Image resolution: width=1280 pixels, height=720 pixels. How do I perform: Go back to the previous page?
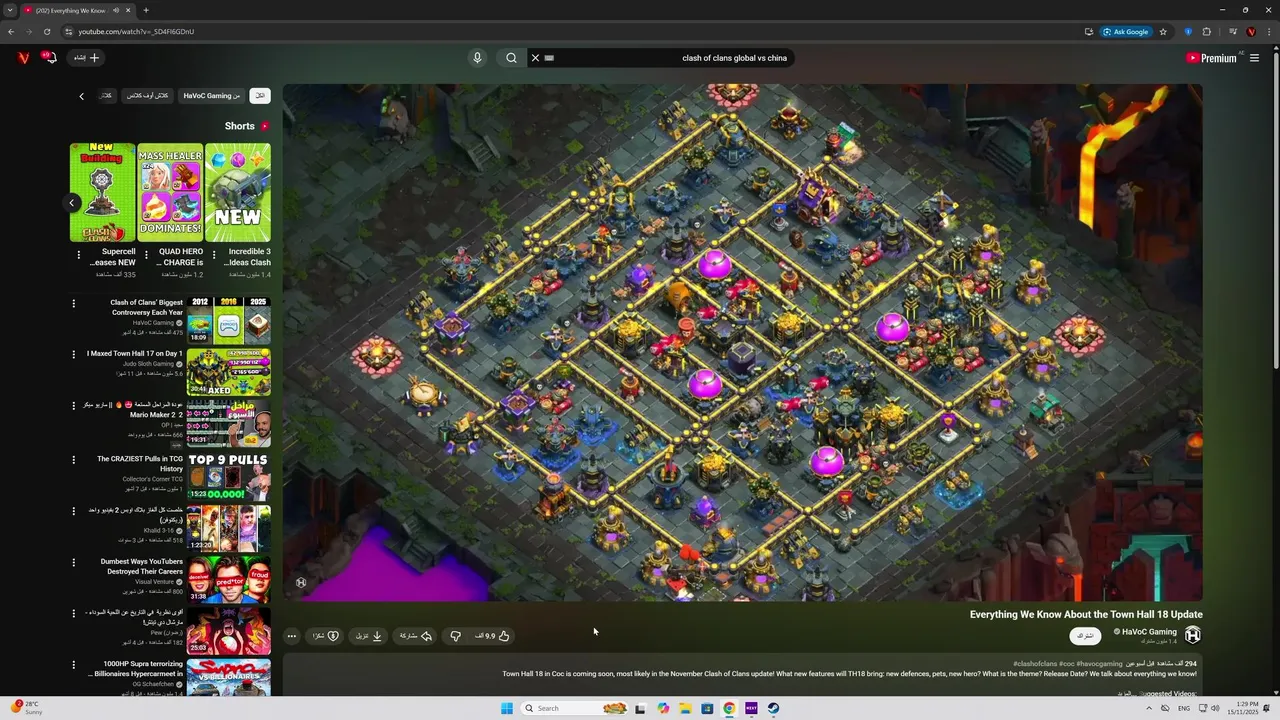point(11,32)
